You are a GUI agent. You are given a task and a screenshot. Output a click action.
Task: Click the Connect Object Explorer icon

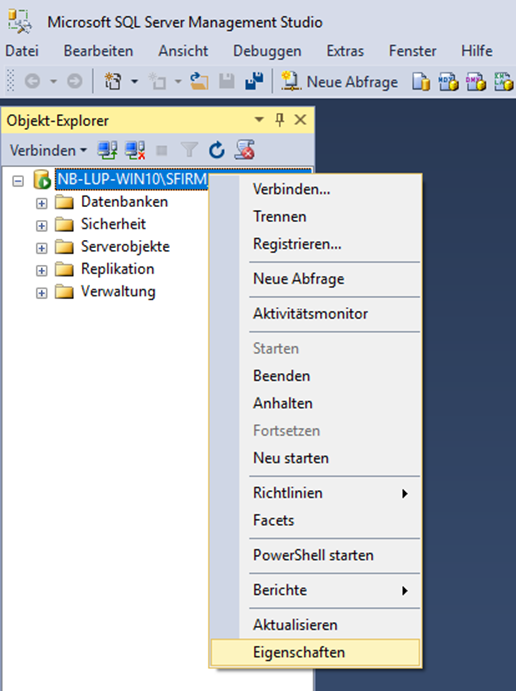click(107, 150)
